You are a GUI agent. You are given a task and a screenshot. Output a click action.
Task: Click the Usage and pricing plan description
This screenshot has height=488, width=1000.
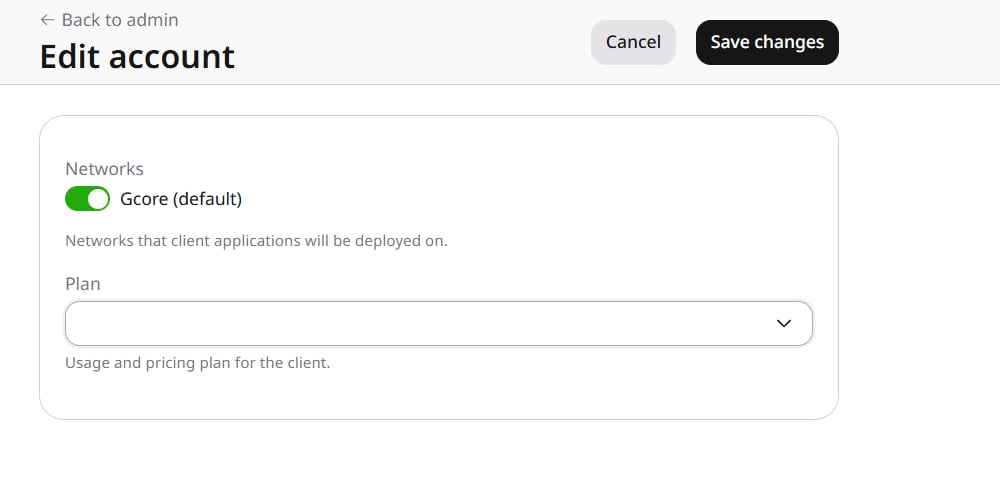[x=198, y=363]
